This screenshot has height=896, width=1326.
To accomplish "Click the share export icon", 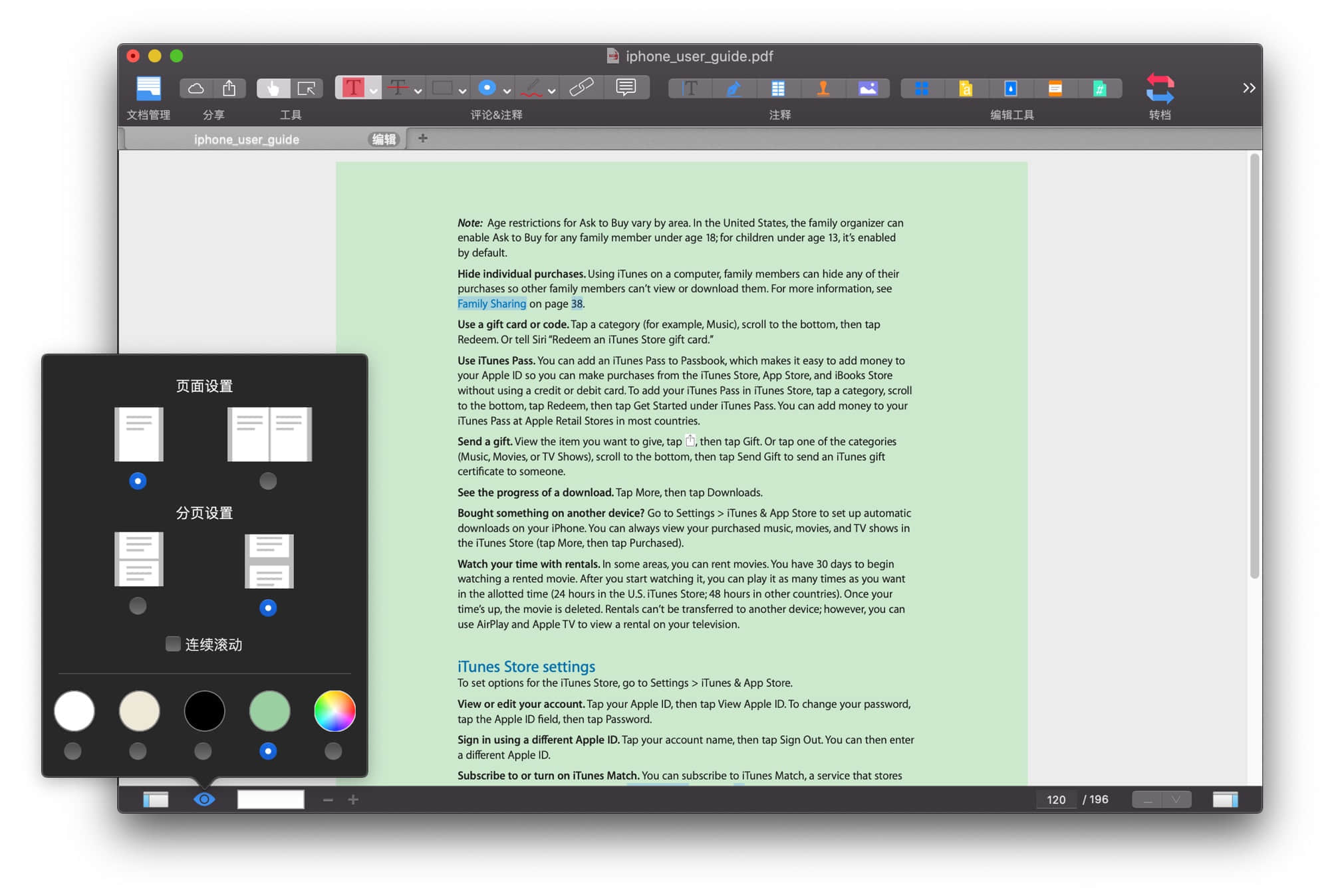I will pyautogui.click(x=229, y=88).
